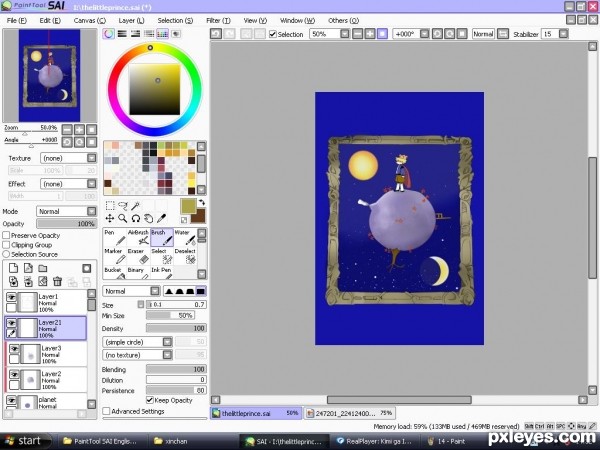Screen dimensions: 600x450
Task: Open the Canvas menu
Action: click(x=90, y=21)
